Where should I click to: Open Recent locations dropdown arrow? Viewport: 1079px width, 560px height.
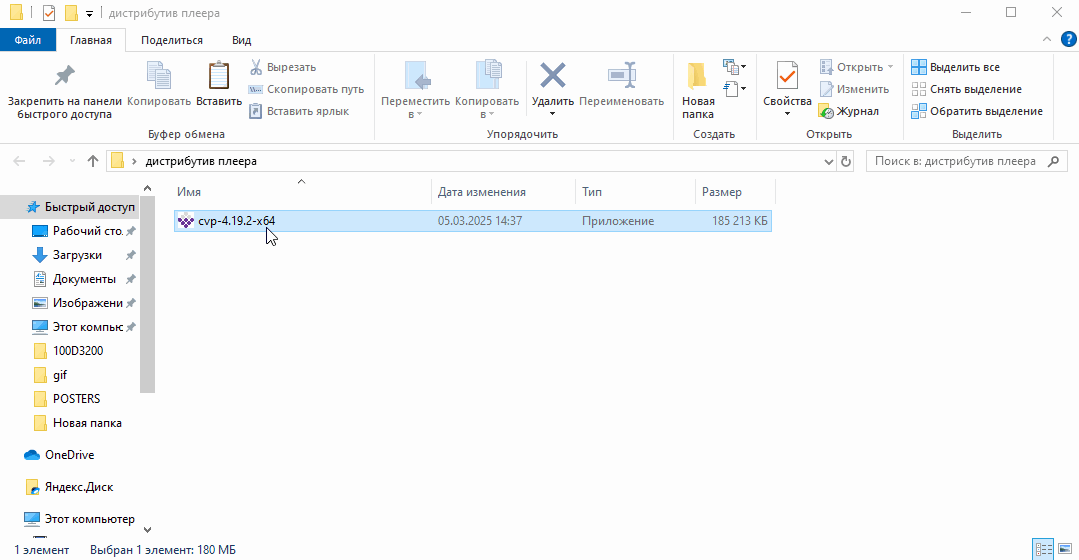coord(71,161)
